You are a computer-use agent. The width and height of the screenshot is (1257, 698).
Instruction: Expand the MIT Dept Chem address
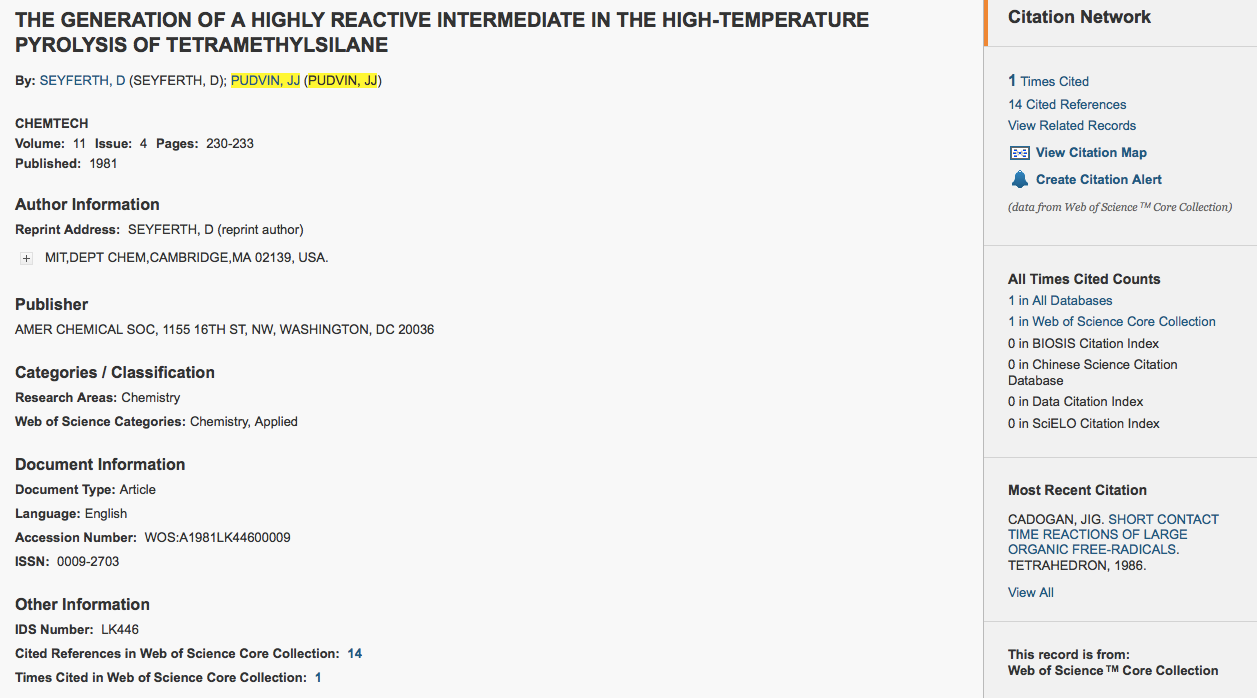[x=26, y=258]
